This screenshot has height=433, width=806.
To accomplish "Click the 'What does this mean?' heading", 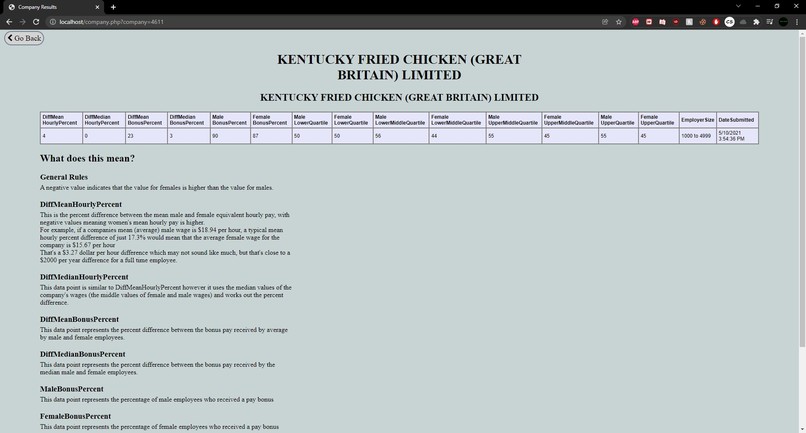I will click(87, 158).
